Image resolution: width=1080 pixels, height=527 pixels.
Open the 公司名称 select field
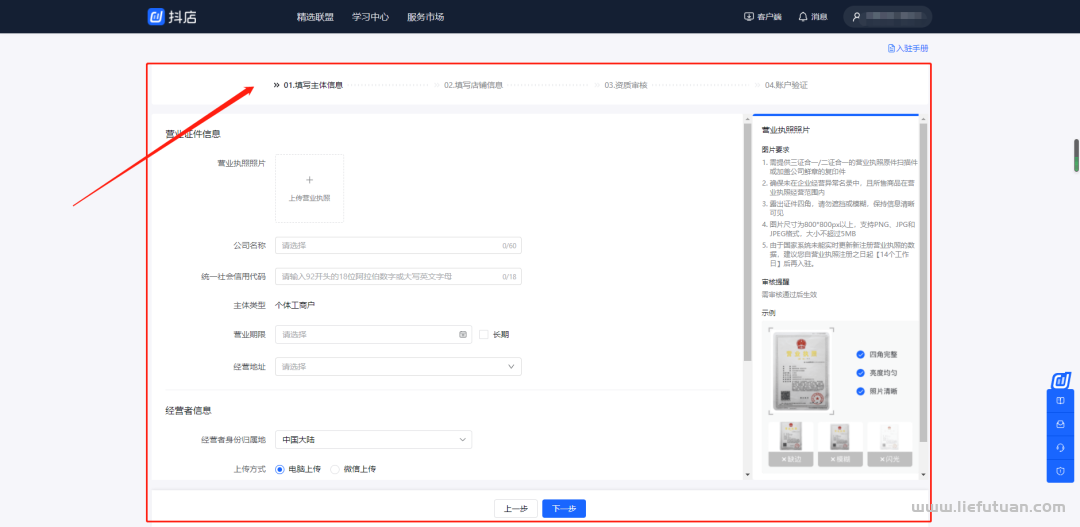pos(398,245)
